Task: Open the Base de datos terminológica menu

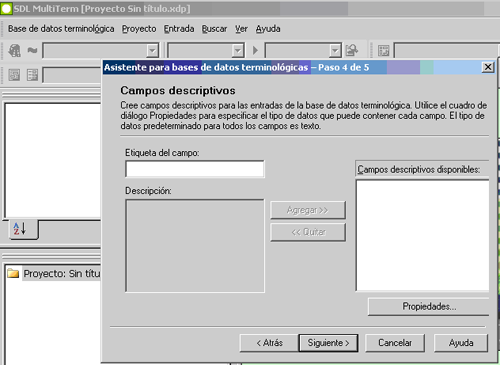Action: coord(61,29)
